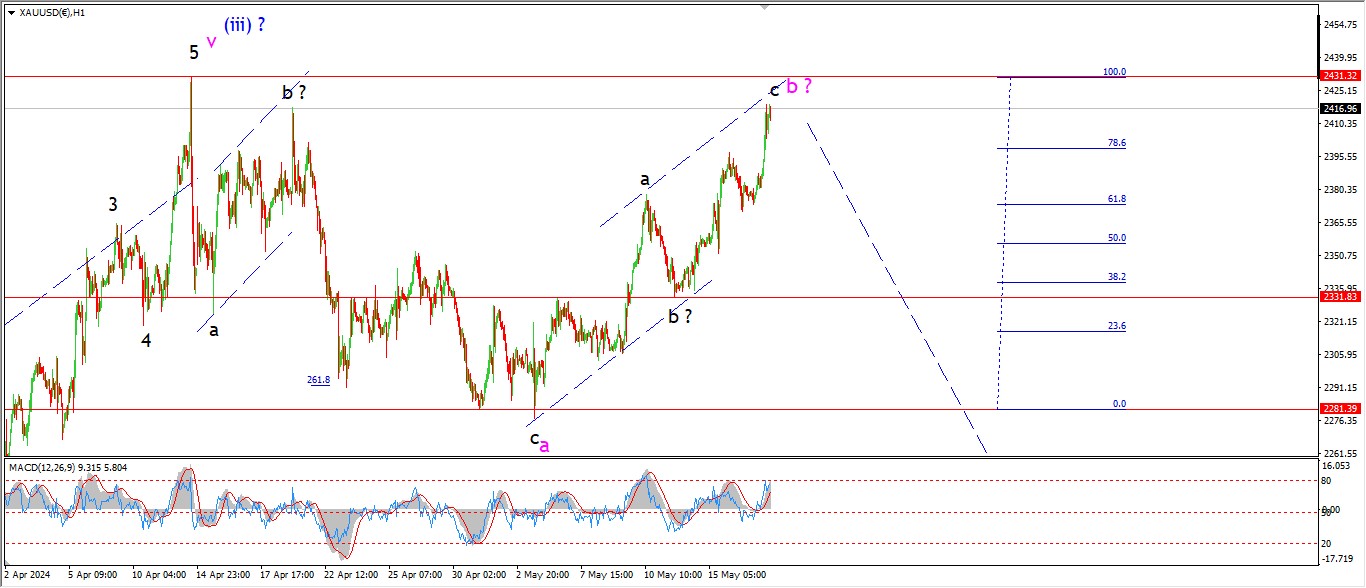Select the 10 May 10:00 time axis label

671,575
